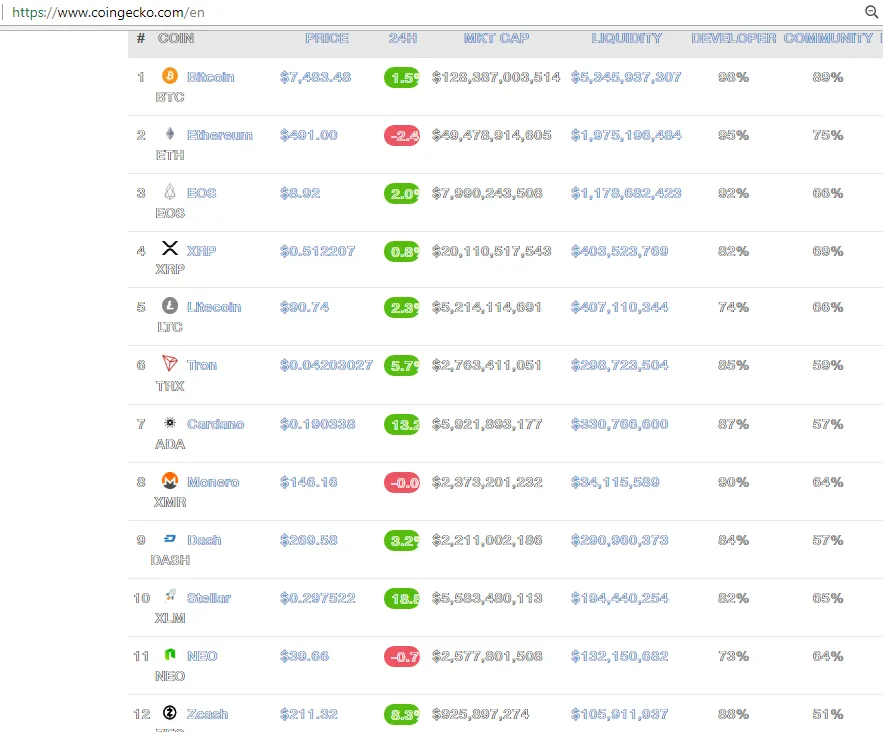Click the XLM ticker symbol
Viewport: 883px width, 732px height.
tap(170, 618)
